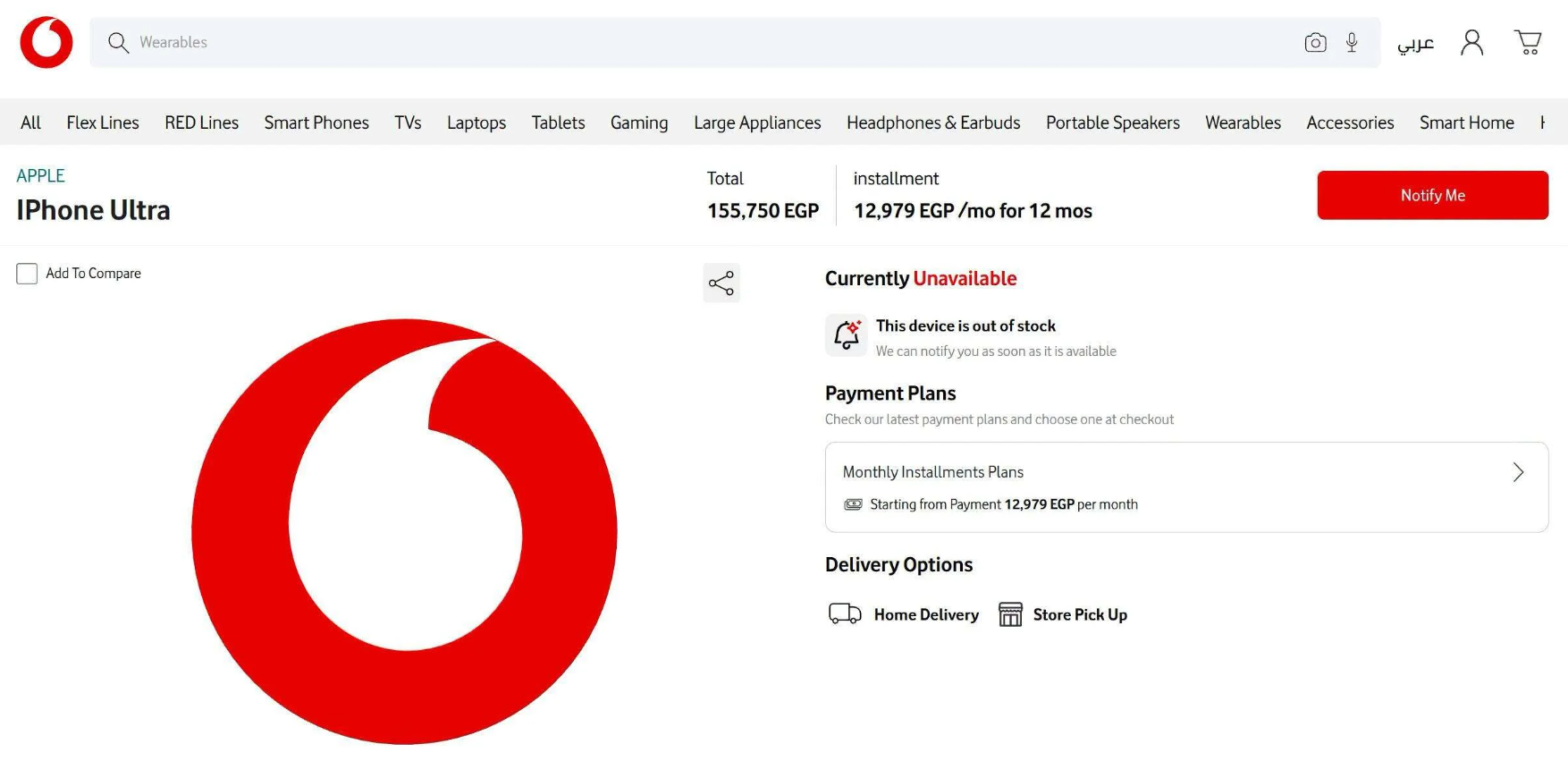Click the large product image

tap(404, 531)
